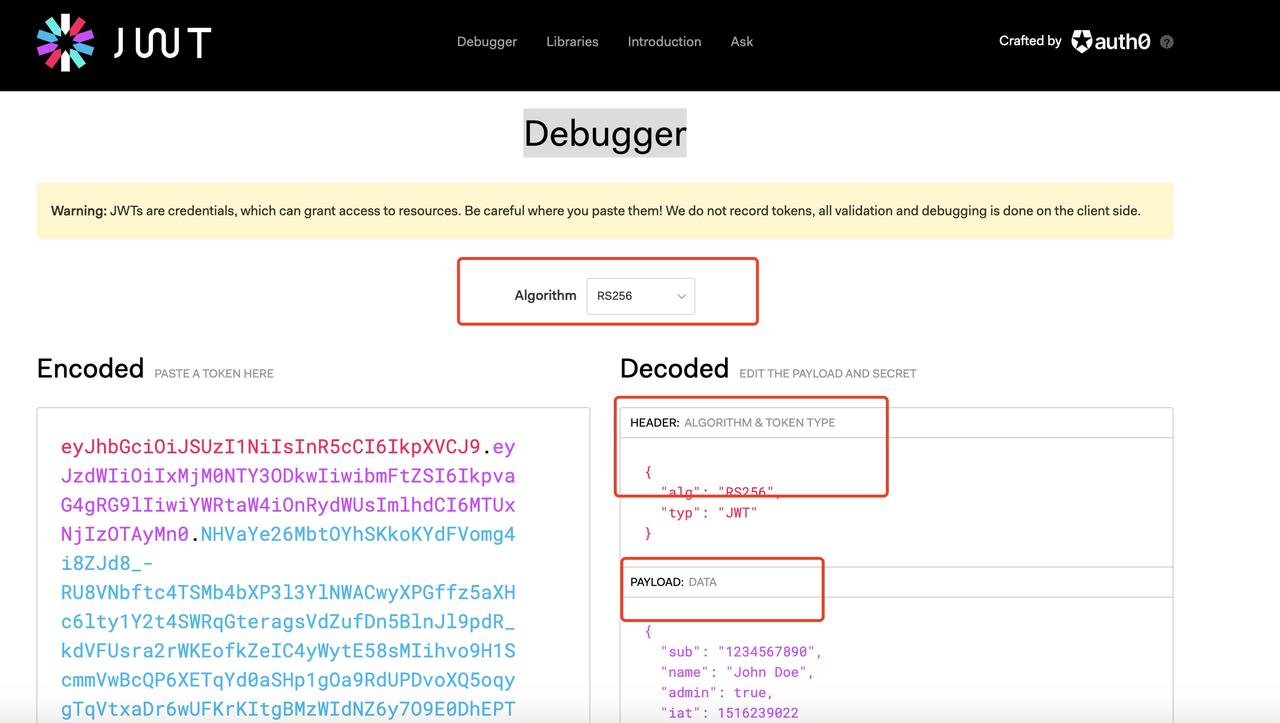This screenshot has height=723, width=1280.
Task: Navigate to the Debugger menu item
Action: [x=487, y=41]
